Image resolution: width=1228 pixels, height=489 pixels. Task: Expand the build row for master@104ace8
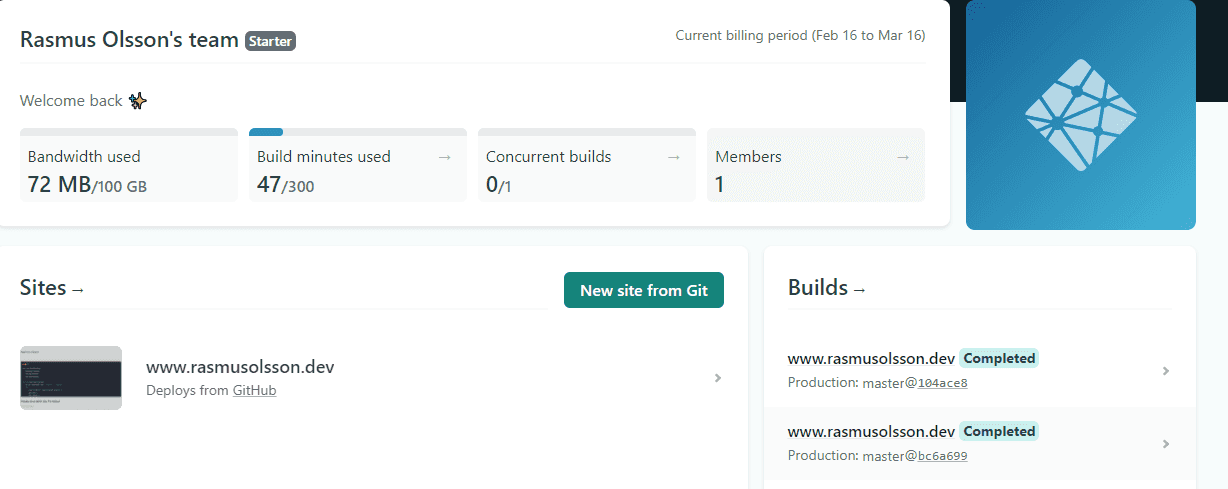pyautogui.click(x=1165, y=371)
